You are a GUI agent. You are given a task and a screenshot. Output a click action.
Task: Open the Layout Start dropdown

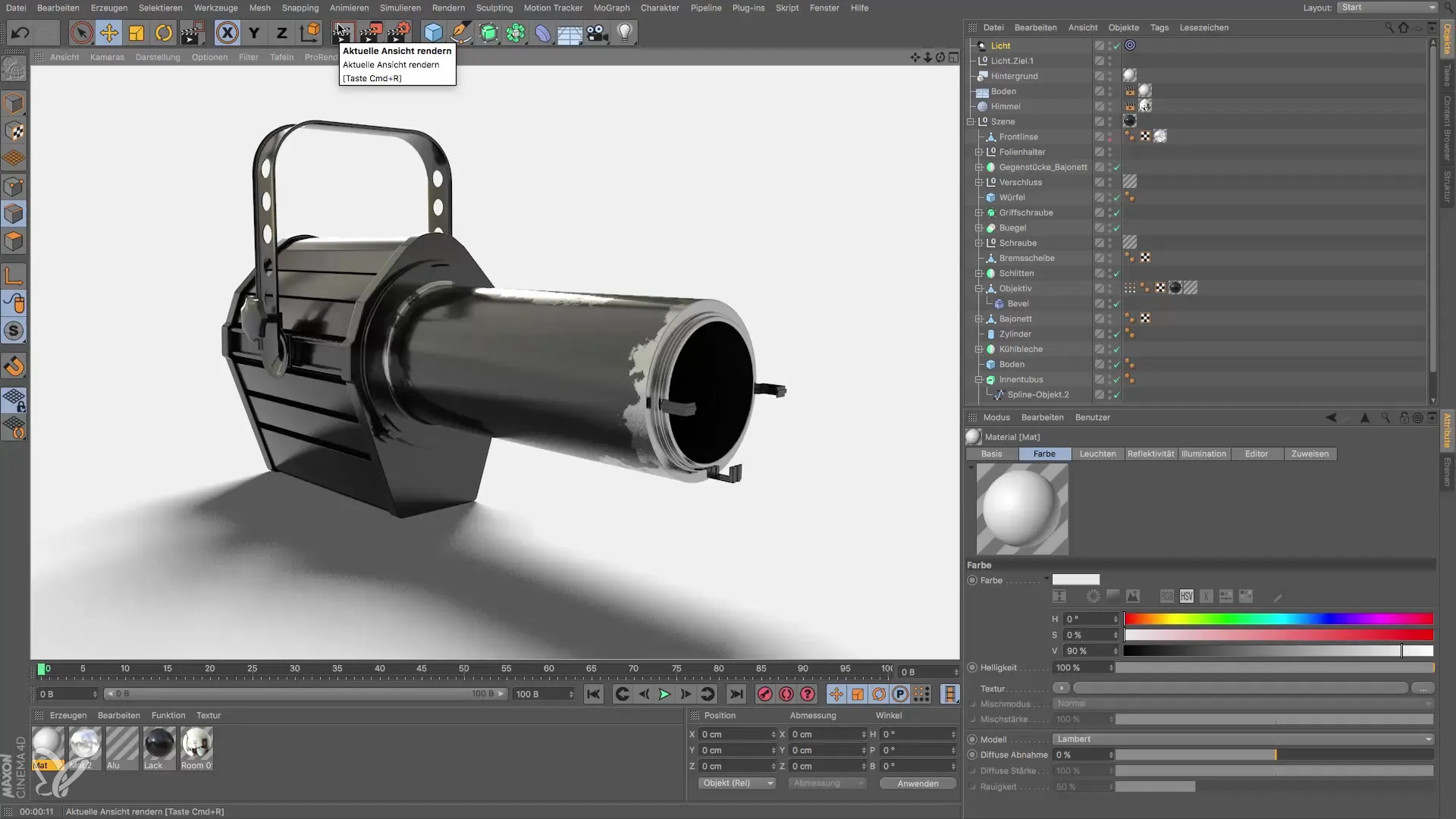[1387, 8]
